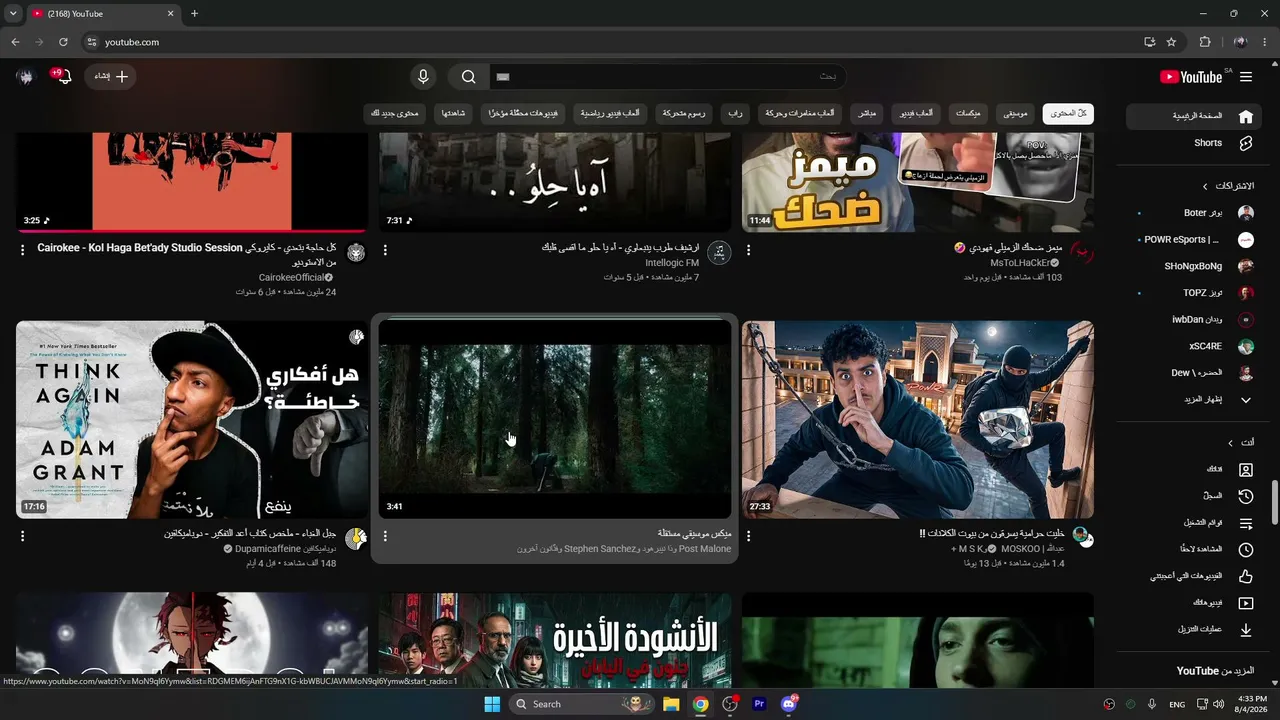Filter by Video games (ألعاب فيديو) chip
The image size is (1280, 720).
click(916, 114)
